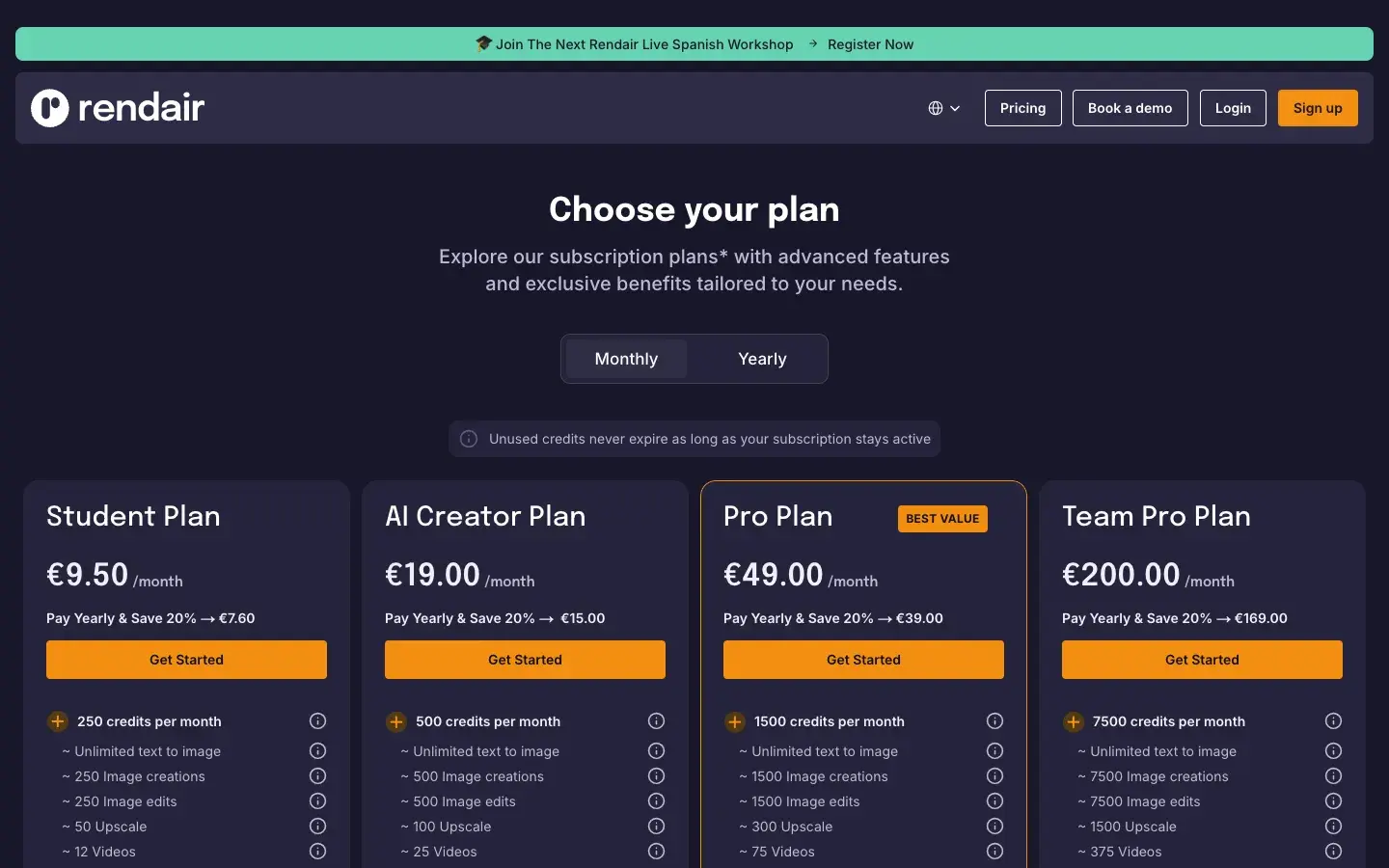Click the BEST VALUE badge on Pro Plan
1389x868 pixels.
point(942,519)
